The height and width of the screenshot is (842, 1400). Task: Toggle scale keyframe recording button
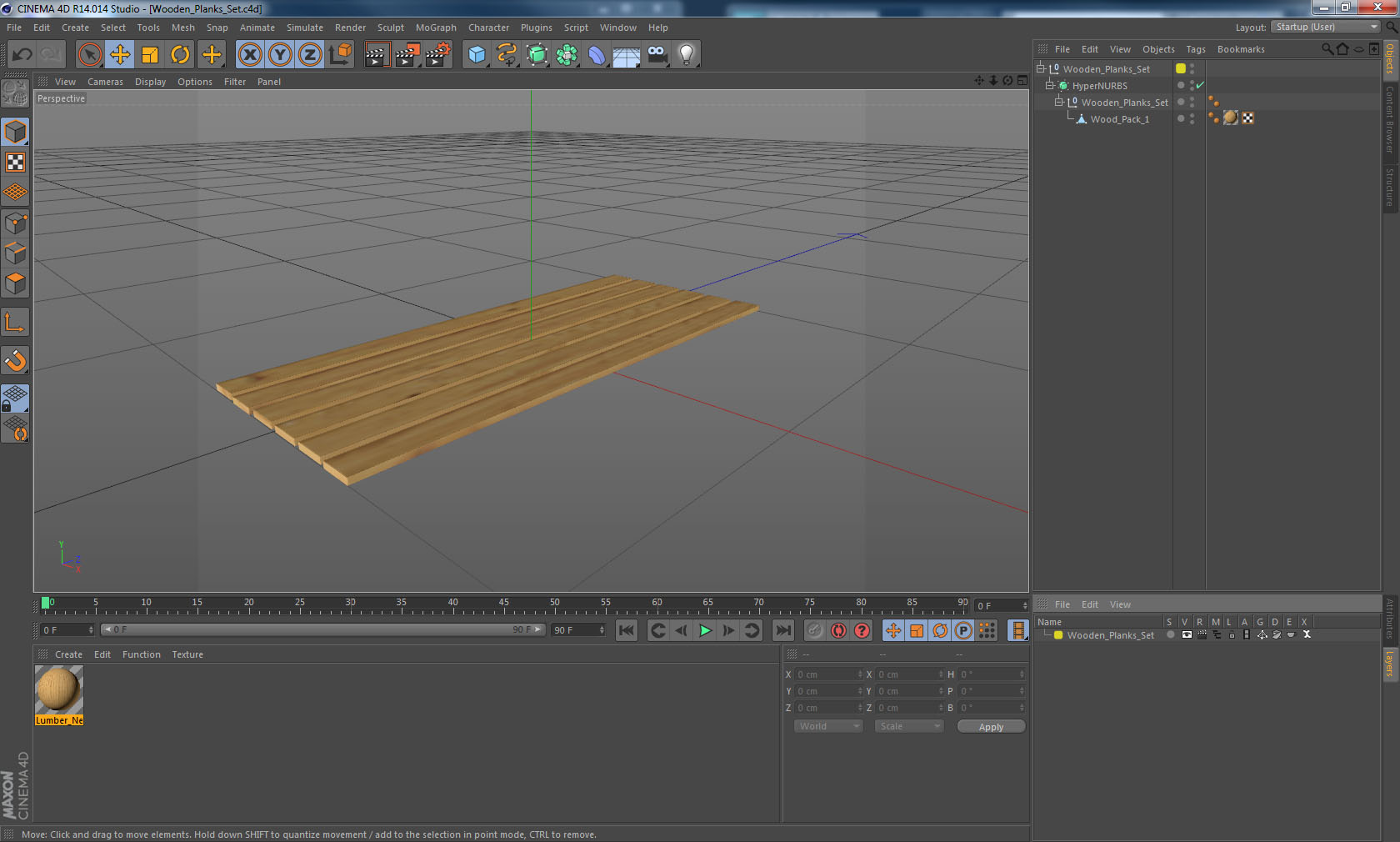click(x=917, y=631)
